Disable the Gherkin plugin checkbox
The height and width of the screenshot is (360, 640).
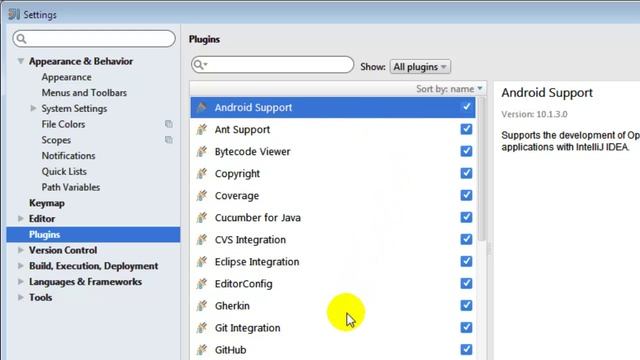click(466, 305)
